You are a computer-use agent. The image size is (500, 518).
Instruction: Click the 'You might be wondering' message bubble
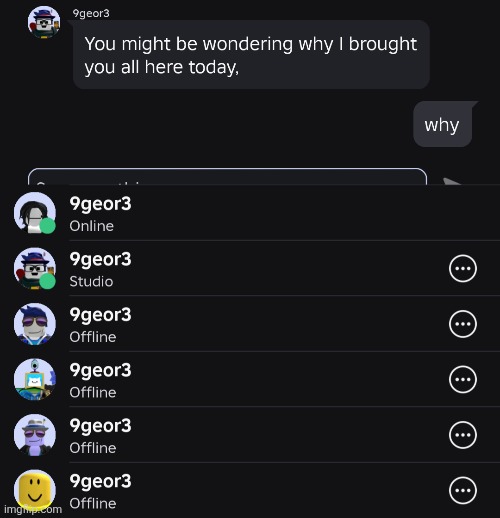251,55
